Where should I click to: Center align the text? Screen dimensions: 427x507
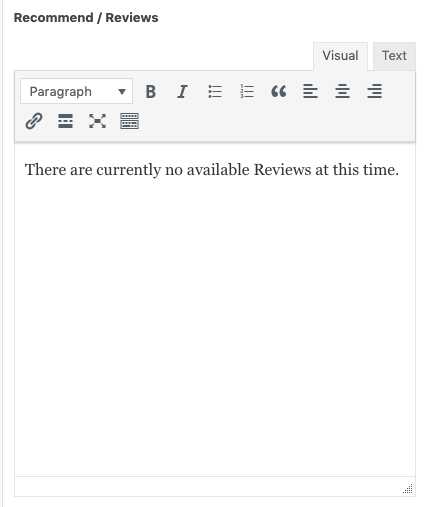[x=342, y=91]
